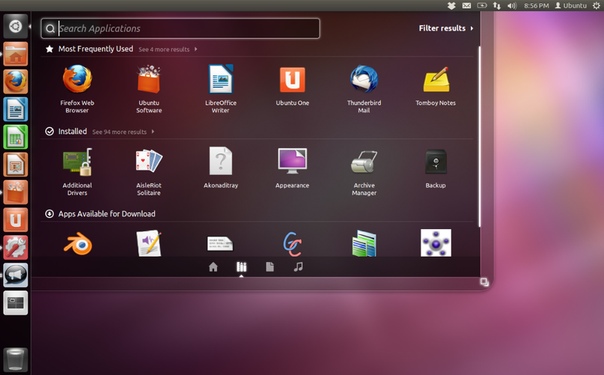Open the sound volume indicator menu
Image resolution: width=604 pixels, height=375 pixels.
coord(512,5)
